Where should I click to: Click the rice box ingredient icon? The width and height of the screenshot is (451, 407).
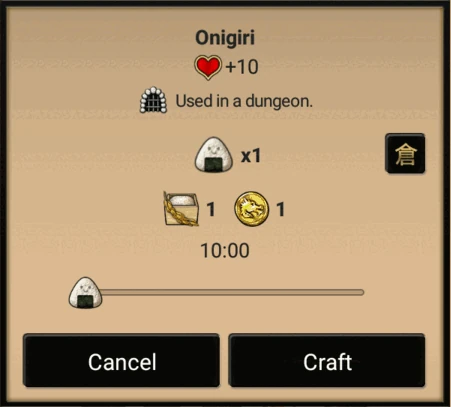click(181, 209)
